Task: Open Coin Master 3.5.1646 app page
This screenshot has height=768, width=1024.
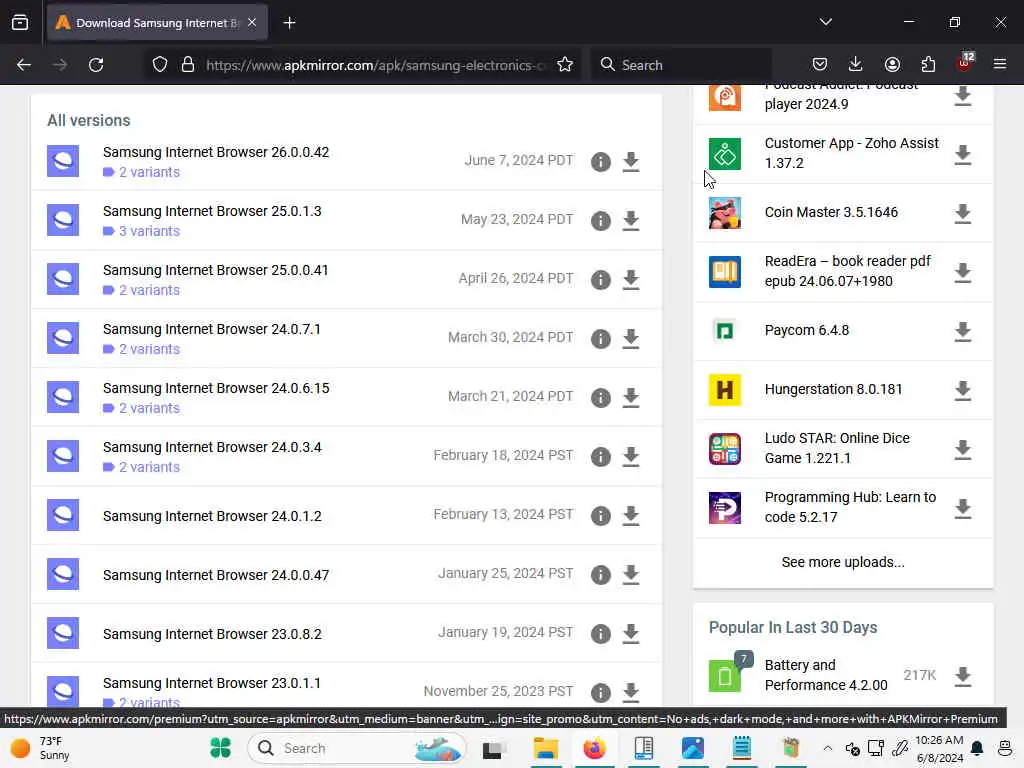Action: (831, 212)
